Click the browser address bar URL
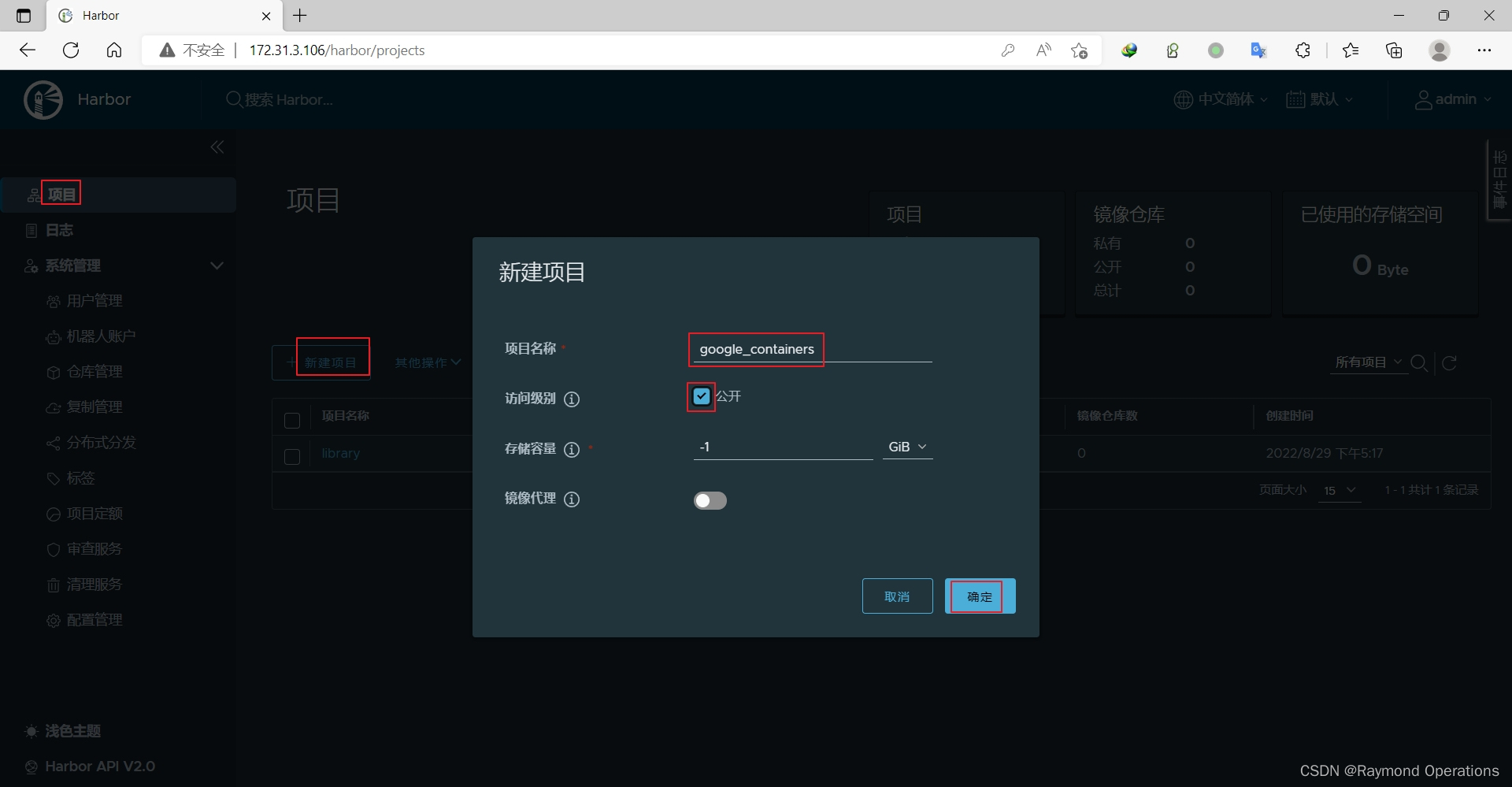The height and width of the screenshot is (787, 1512). [337, 50]
